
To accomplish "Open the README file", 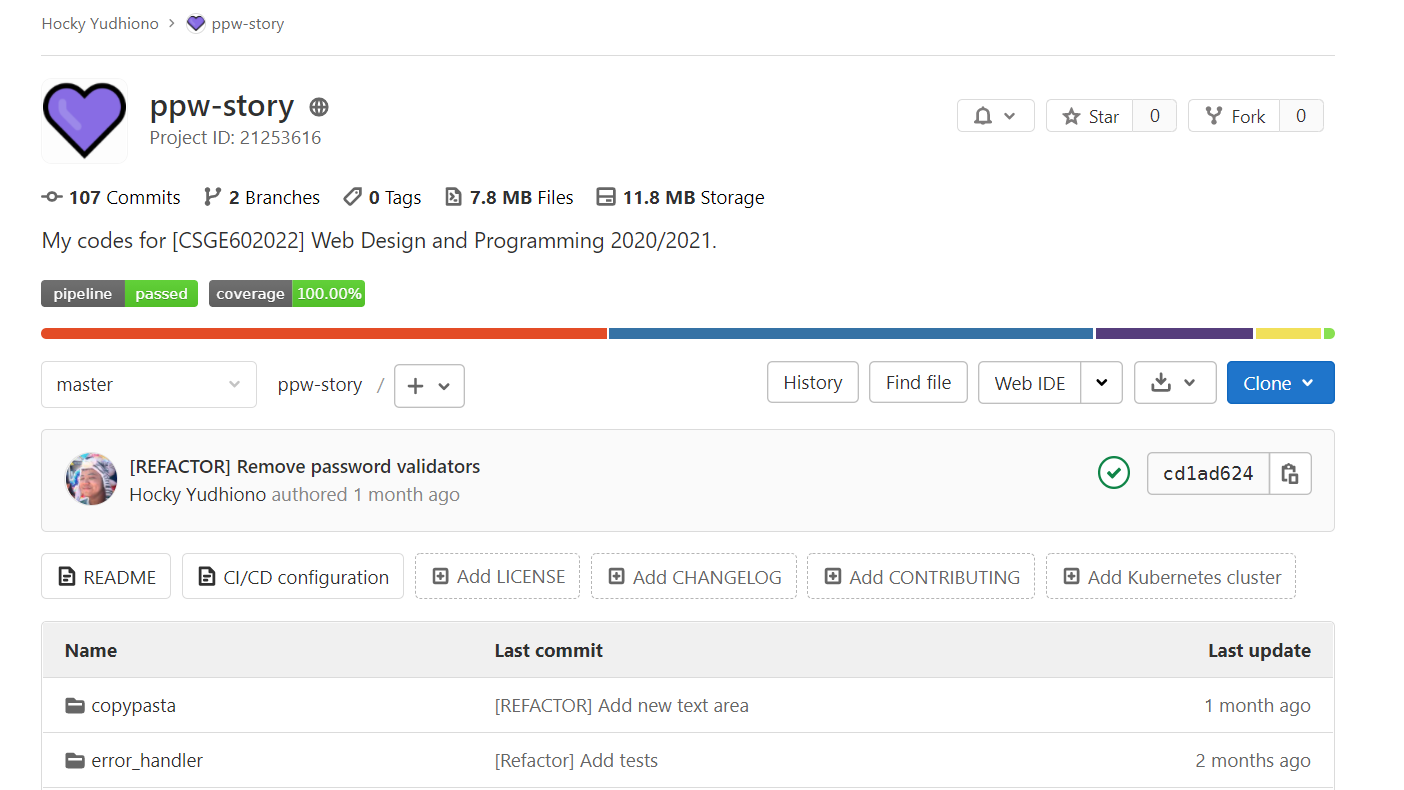I will coord(106,577).
